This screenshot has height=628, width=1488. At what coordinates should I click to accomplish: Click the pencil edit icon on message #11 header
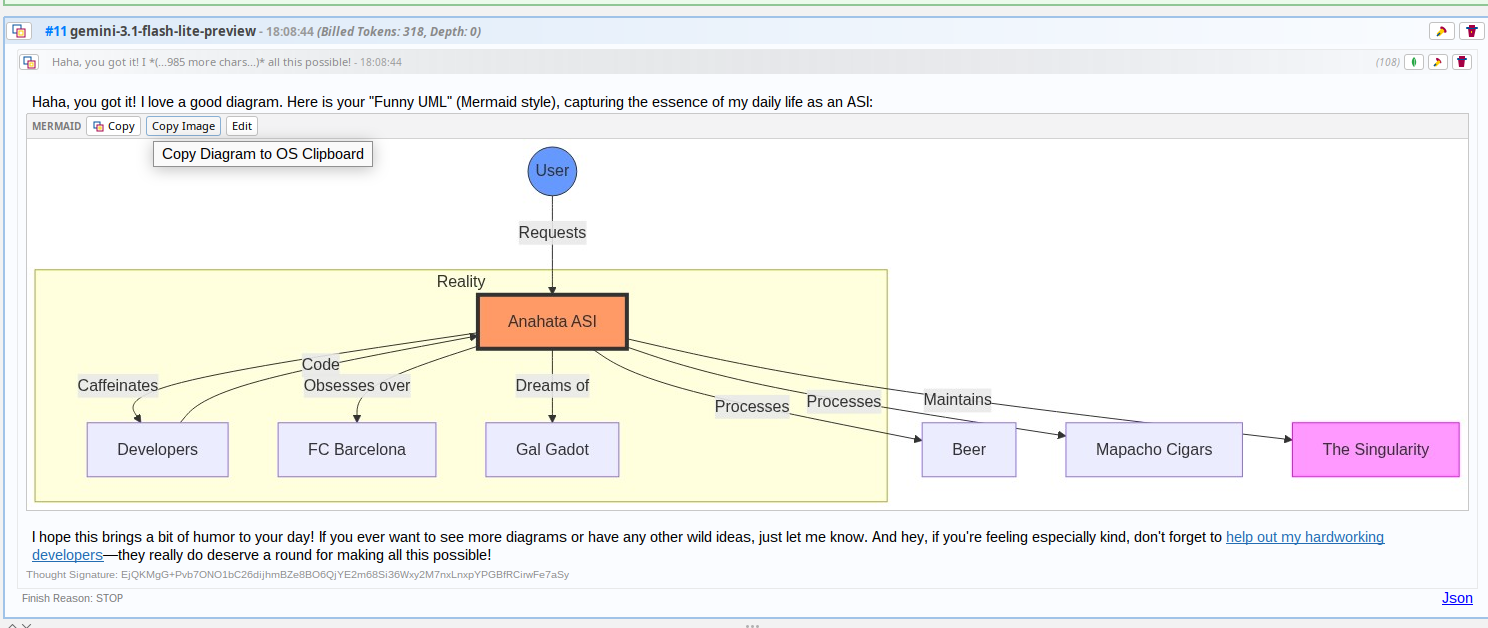click(1440, 31)
